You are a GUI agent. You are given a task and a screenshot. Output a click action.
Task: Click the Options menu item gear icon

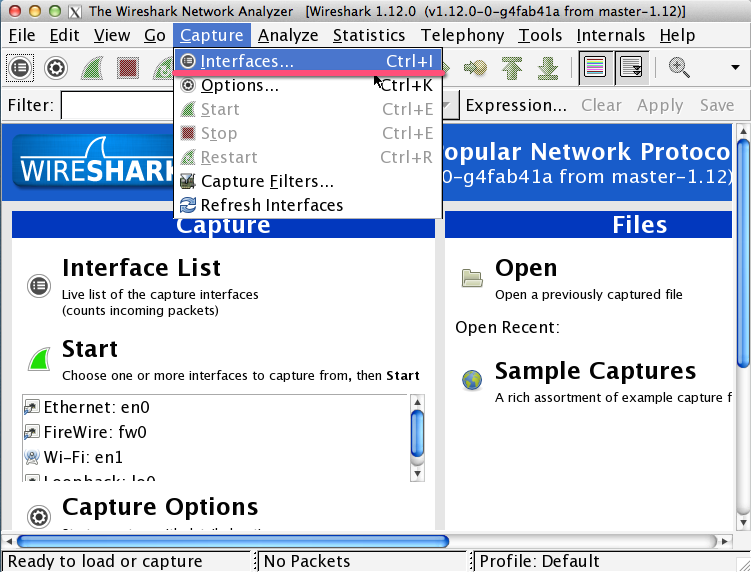tap(188, 85)
